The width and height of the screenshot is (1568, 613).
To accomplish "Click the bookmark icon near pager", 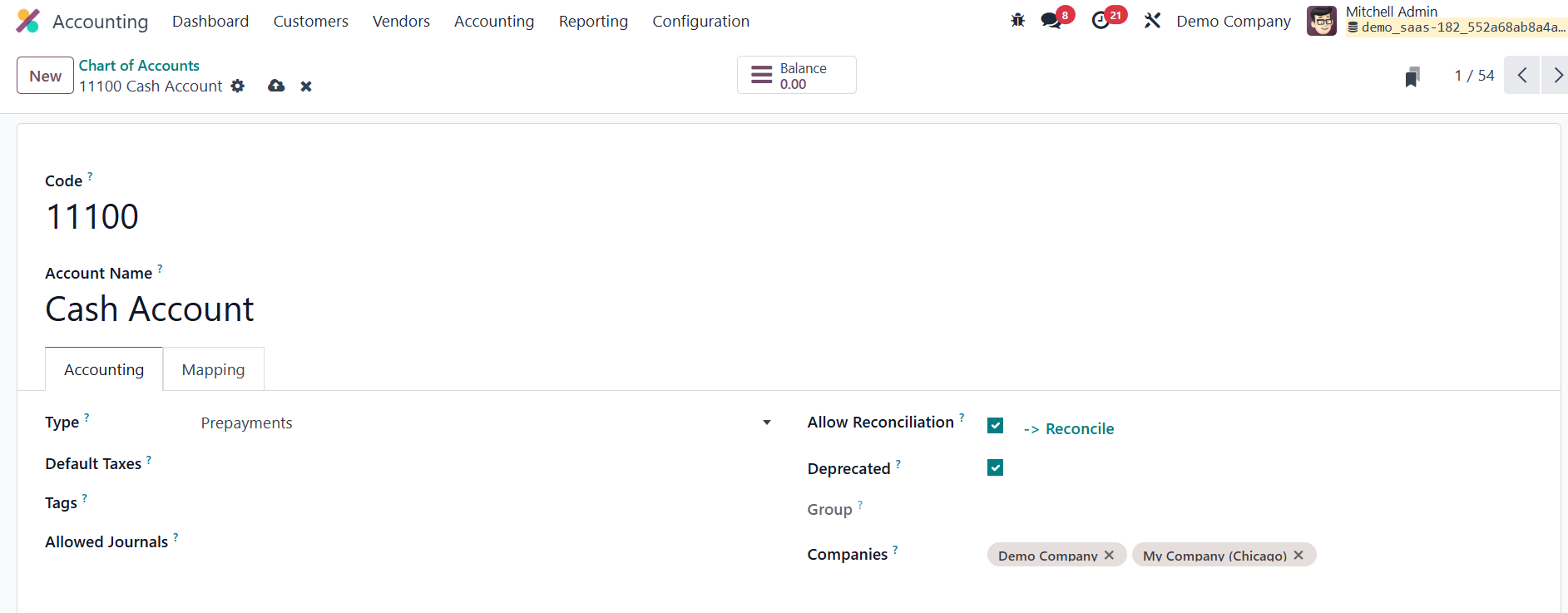I will tap(1412, 77).
